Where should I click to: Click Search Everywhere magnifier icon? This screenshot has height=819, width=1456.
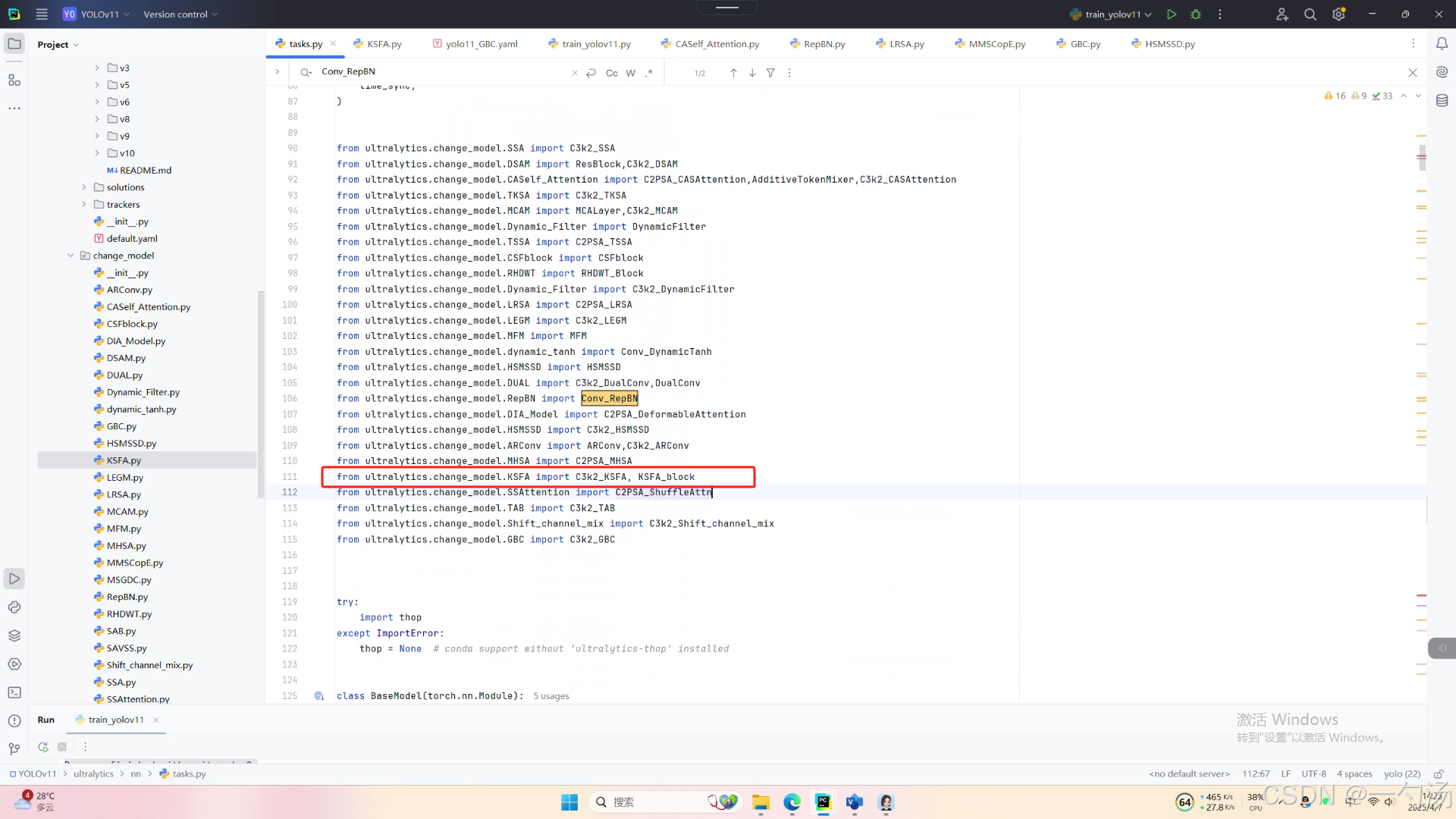[1310, 14]
